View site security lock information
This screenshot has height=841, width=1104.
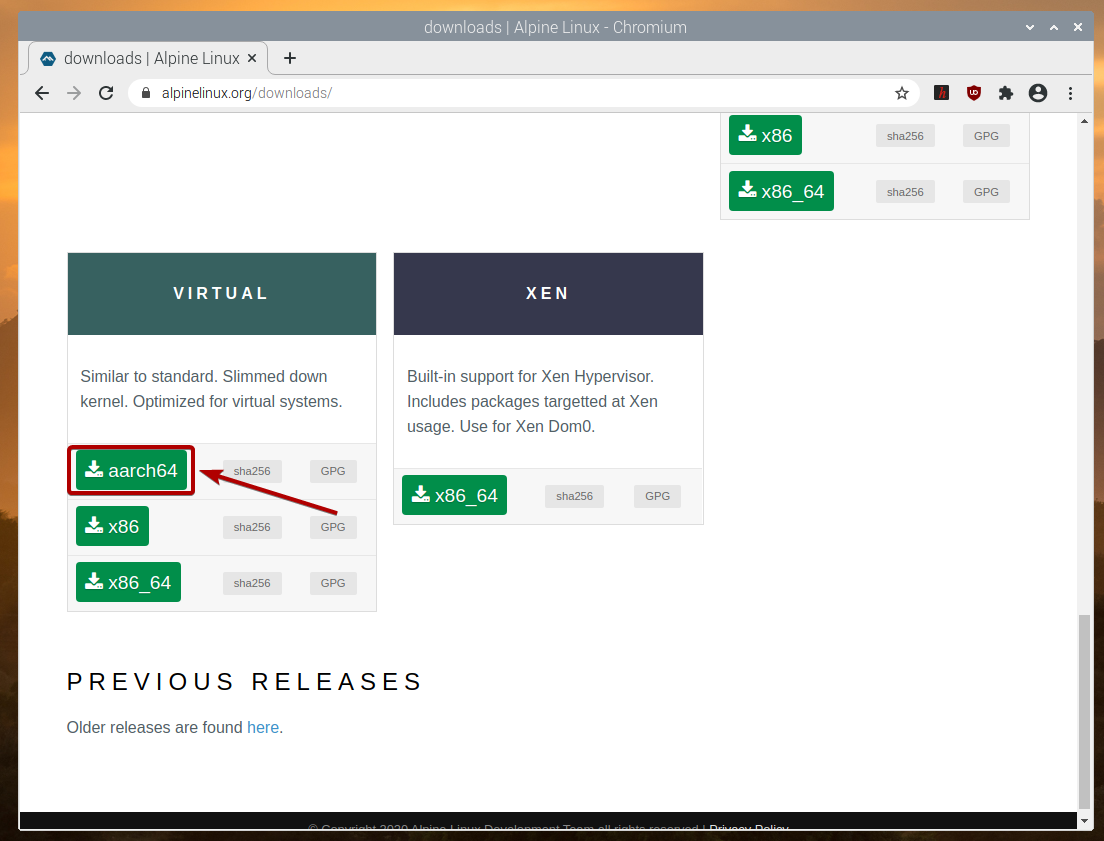(146, 93)
